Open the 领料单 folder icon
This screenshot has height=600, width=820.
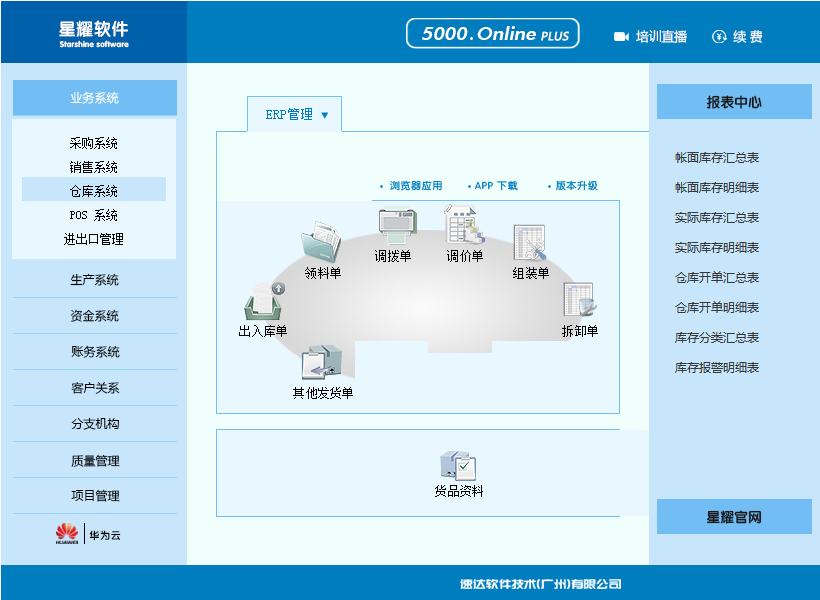(x=321, y=241)
